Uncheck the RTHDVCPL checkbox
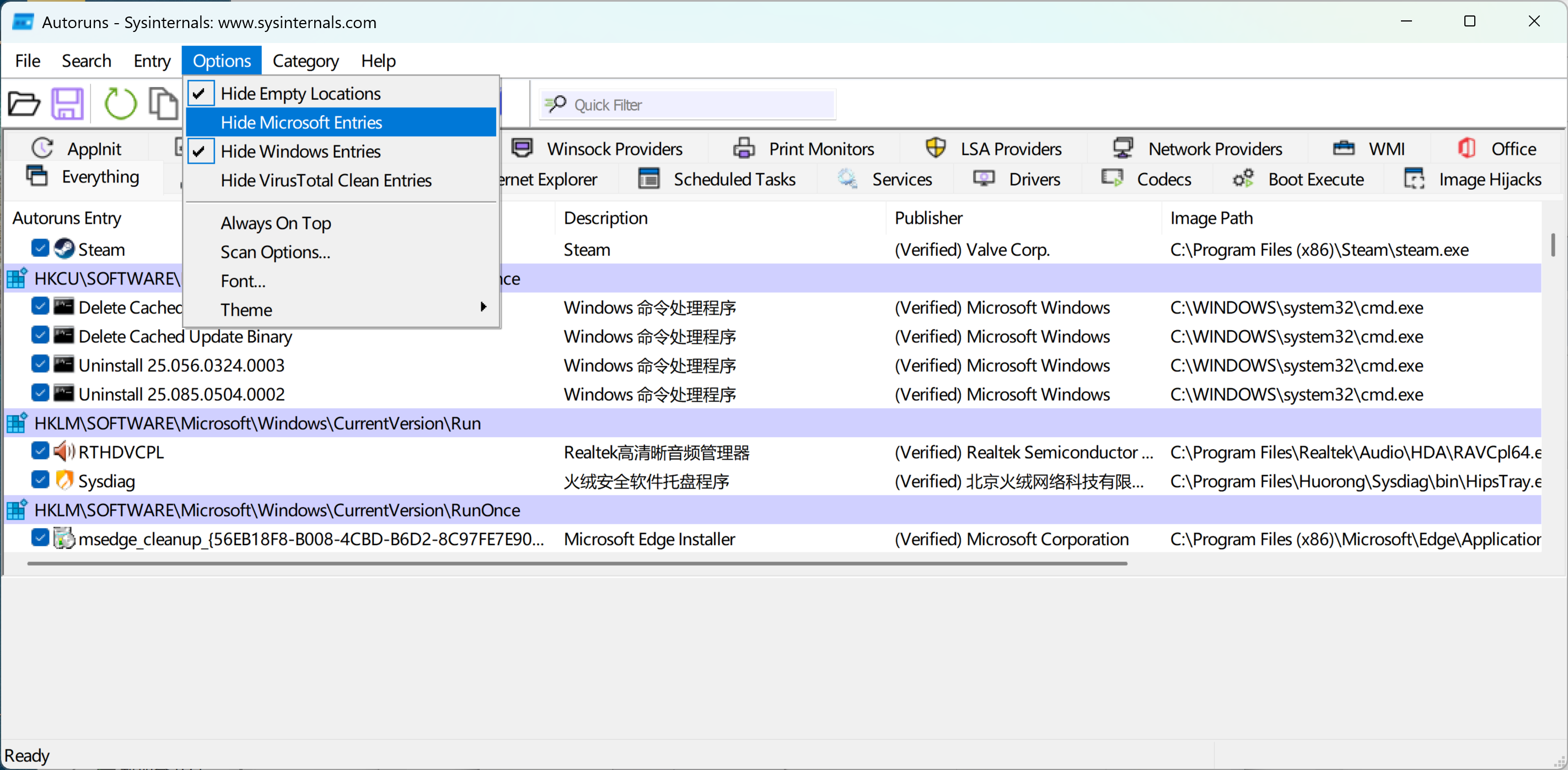The width and height of the screenshot is (1568, 770). point(40,451)
